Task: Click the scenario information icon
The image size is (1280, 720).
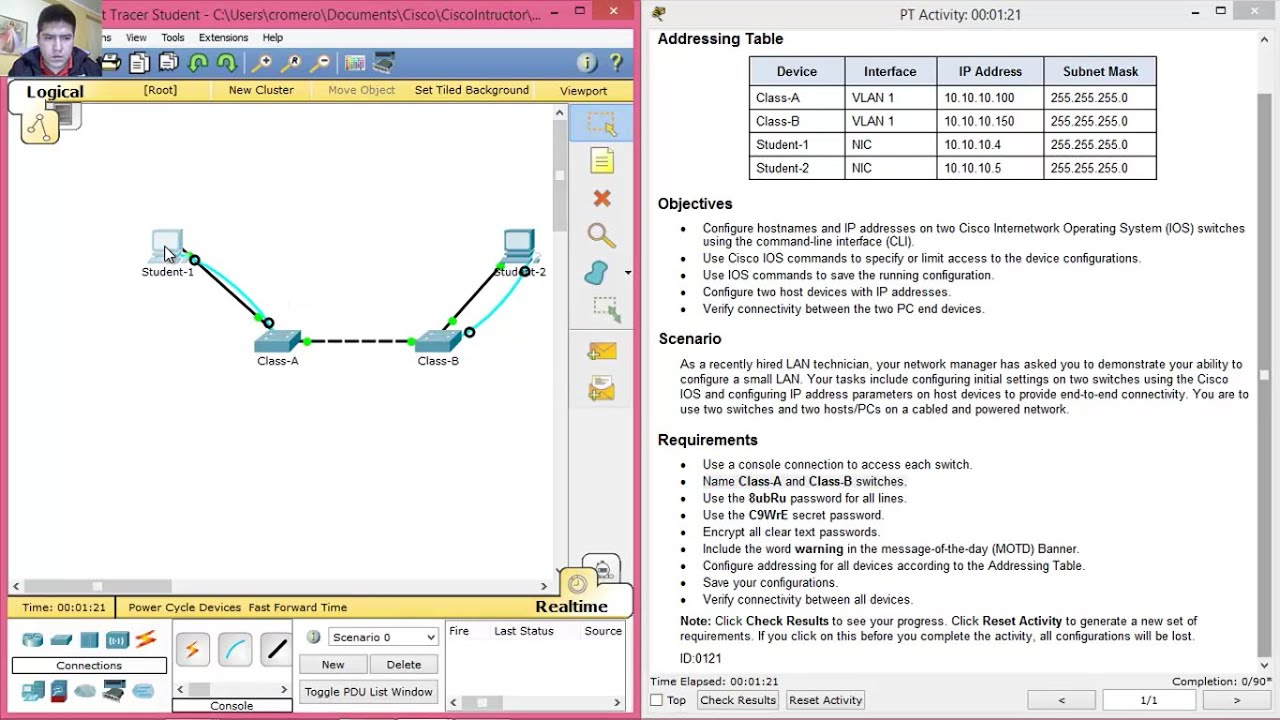Action: tap(313, 637)
